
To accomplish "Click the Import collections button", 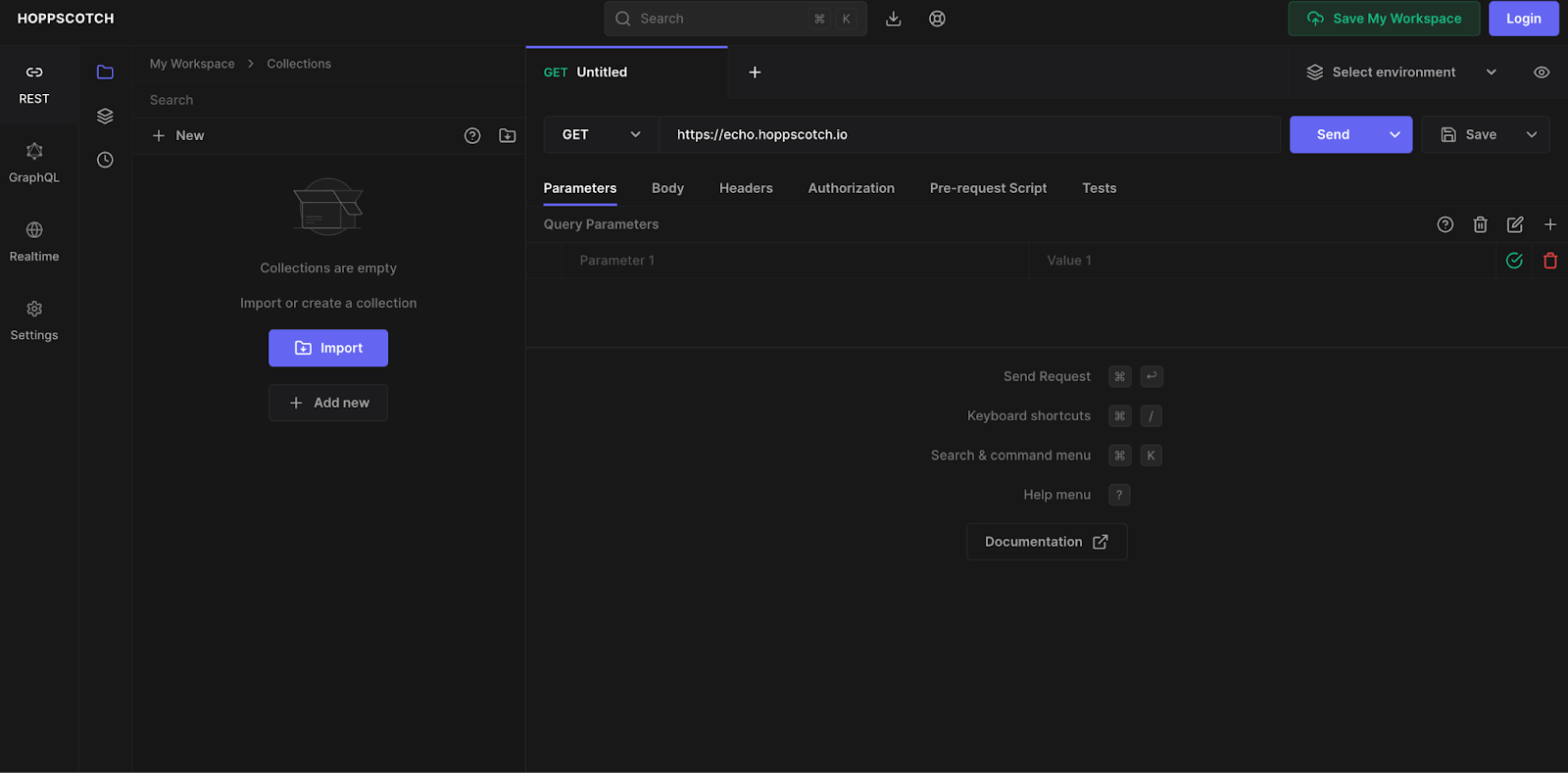I will pyautogui.click(x=328, y=348).
